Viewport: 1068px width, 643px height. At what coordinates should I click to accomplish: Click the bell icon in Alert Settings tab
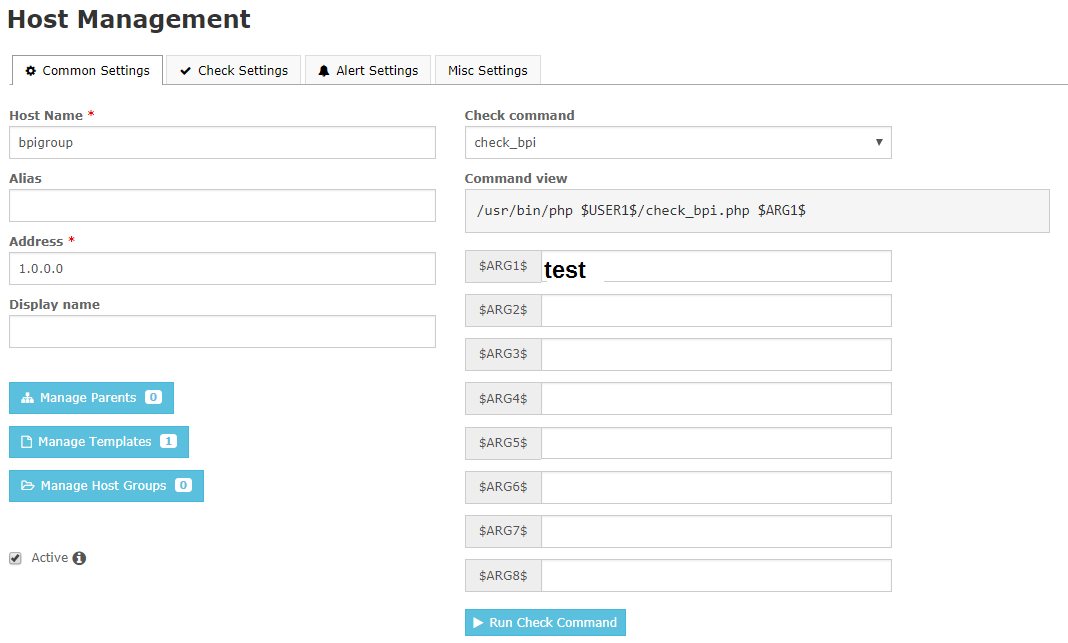tap(324, 71)
